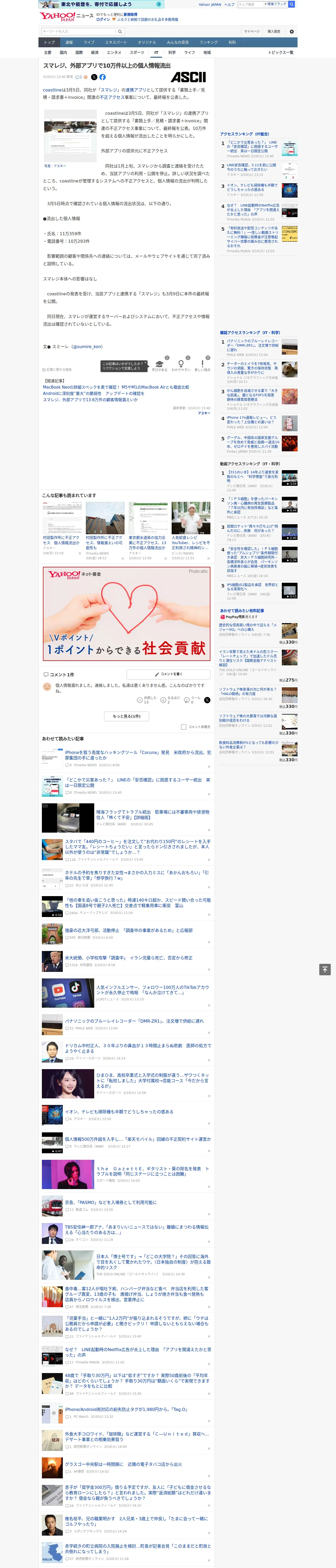336x1568 pixels.
Task: Open the top banner ad arrow icon
Action: click(x=159, y=4)
